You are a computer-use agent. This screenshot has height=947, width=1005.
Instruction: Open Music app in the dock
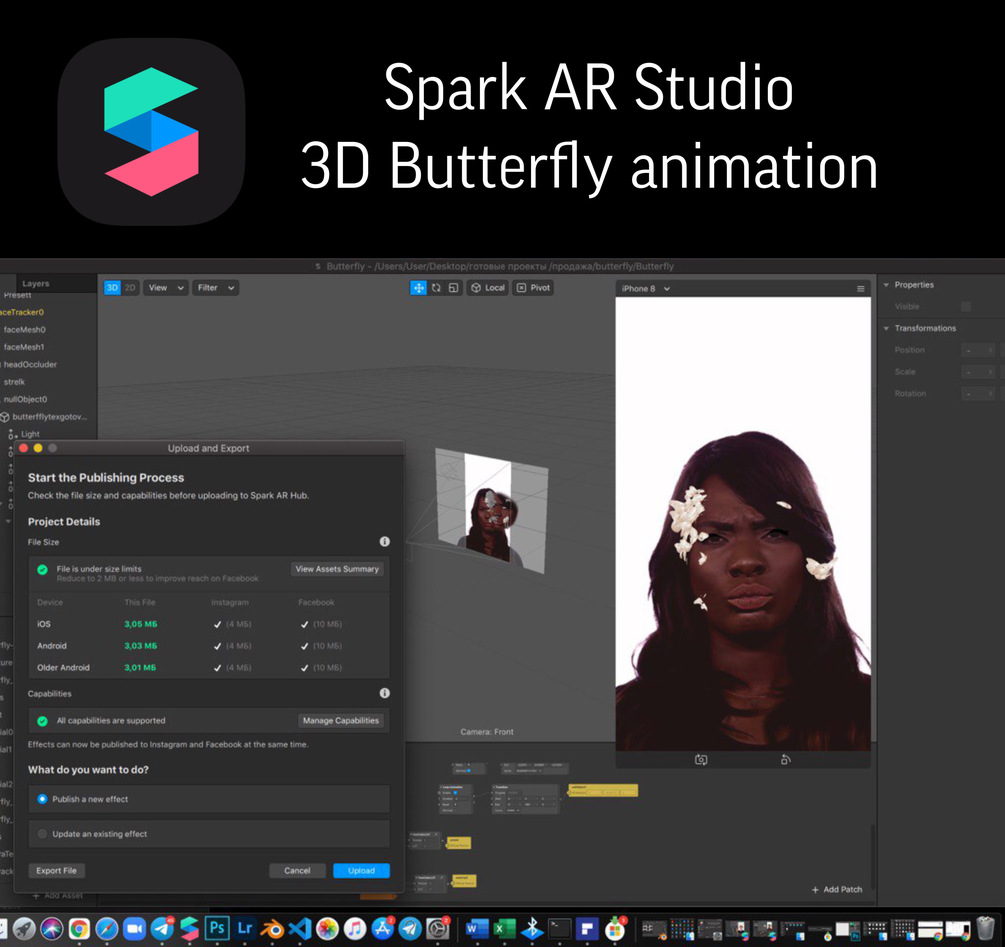pos(355,928)
